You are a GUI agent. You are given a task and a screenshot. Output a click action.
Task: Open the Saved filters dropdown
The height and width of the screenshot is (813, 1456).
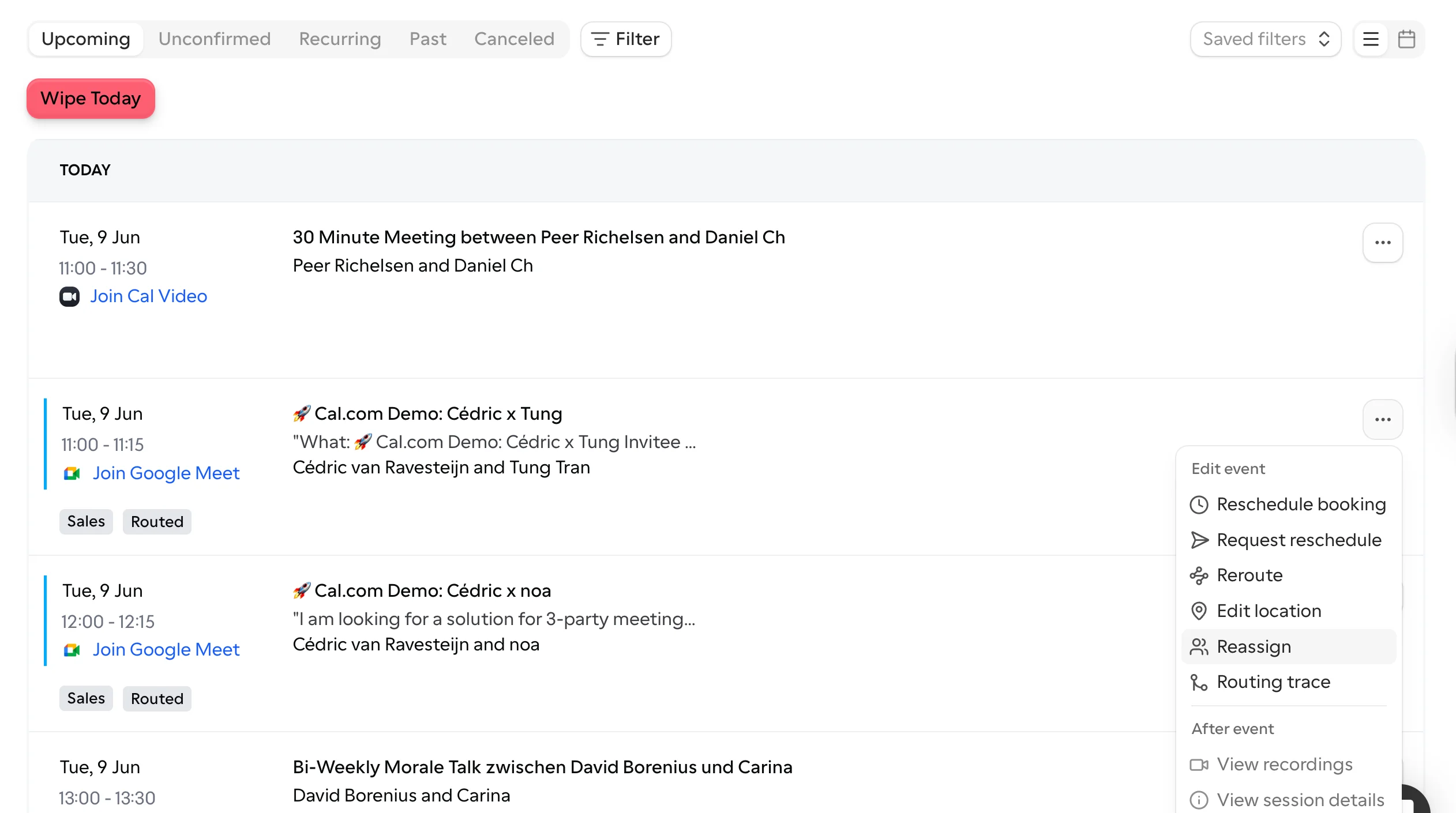pyautogui.click(x=1266, y=39)
